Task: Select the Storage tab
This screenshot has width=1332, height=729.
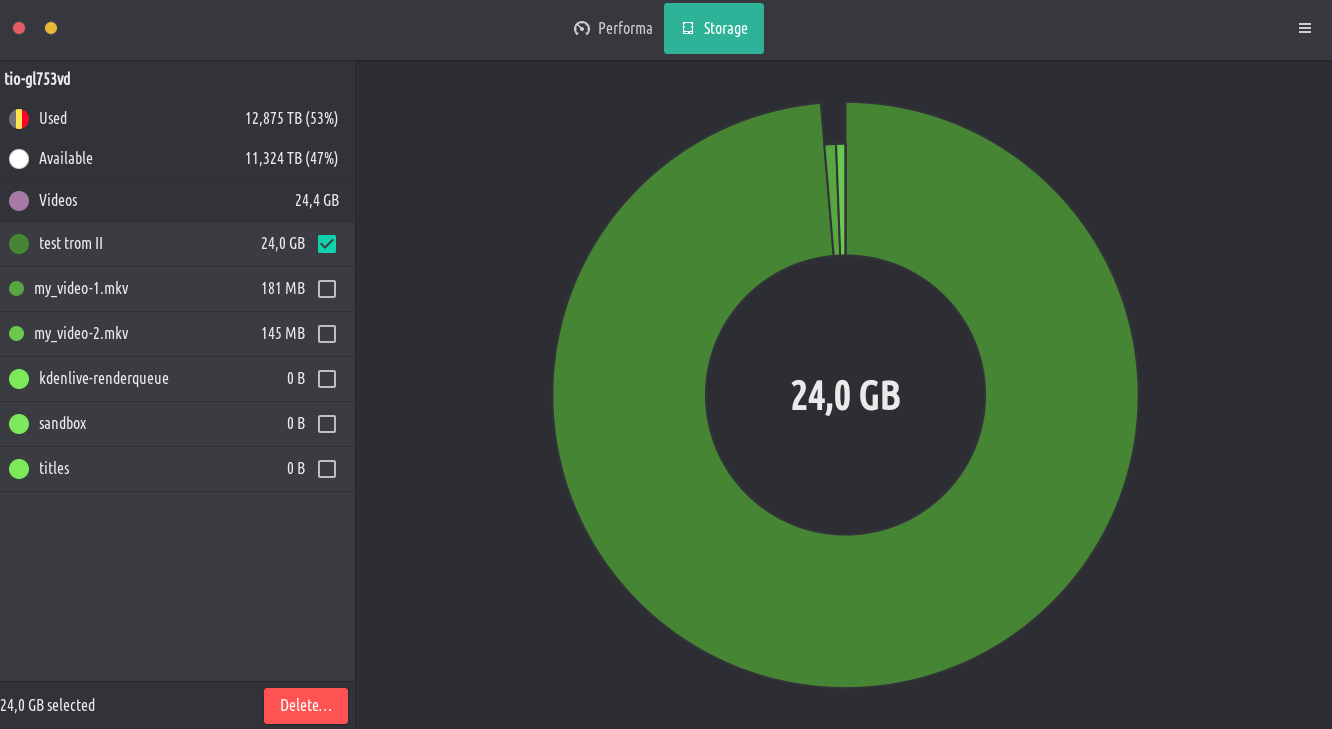Action: point(714,28)
